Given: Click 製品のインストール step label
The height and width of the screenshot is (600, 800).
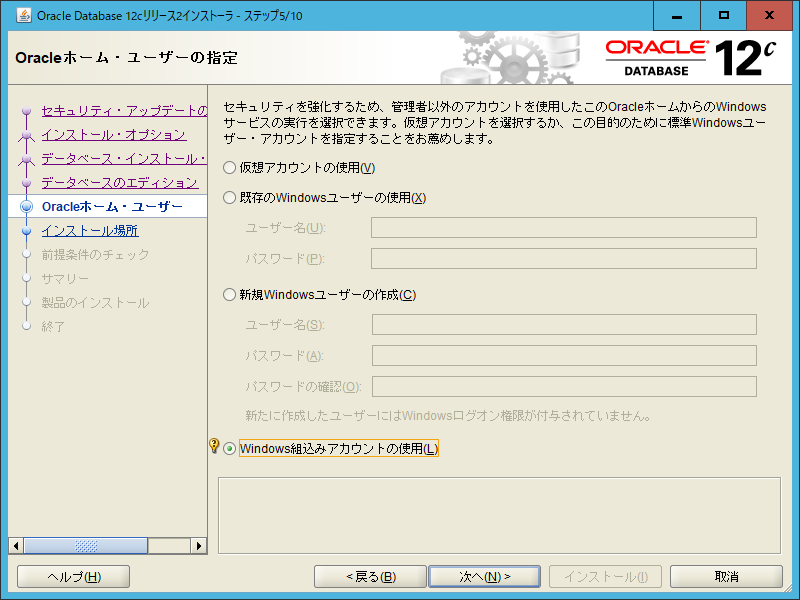Looking at the screenshot, I should pyautogui.click(x=95, y=303).
